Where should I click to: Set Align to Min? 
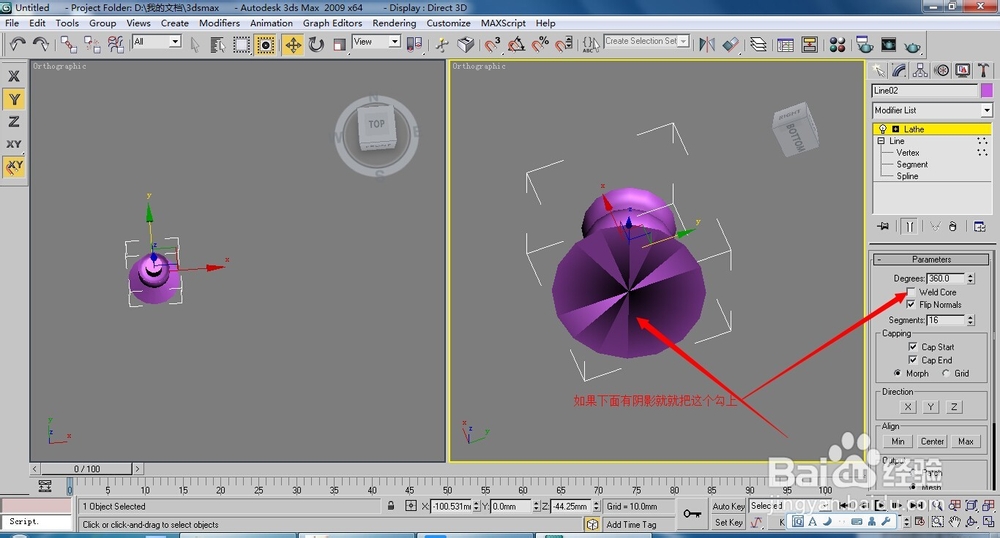[898, 441]
